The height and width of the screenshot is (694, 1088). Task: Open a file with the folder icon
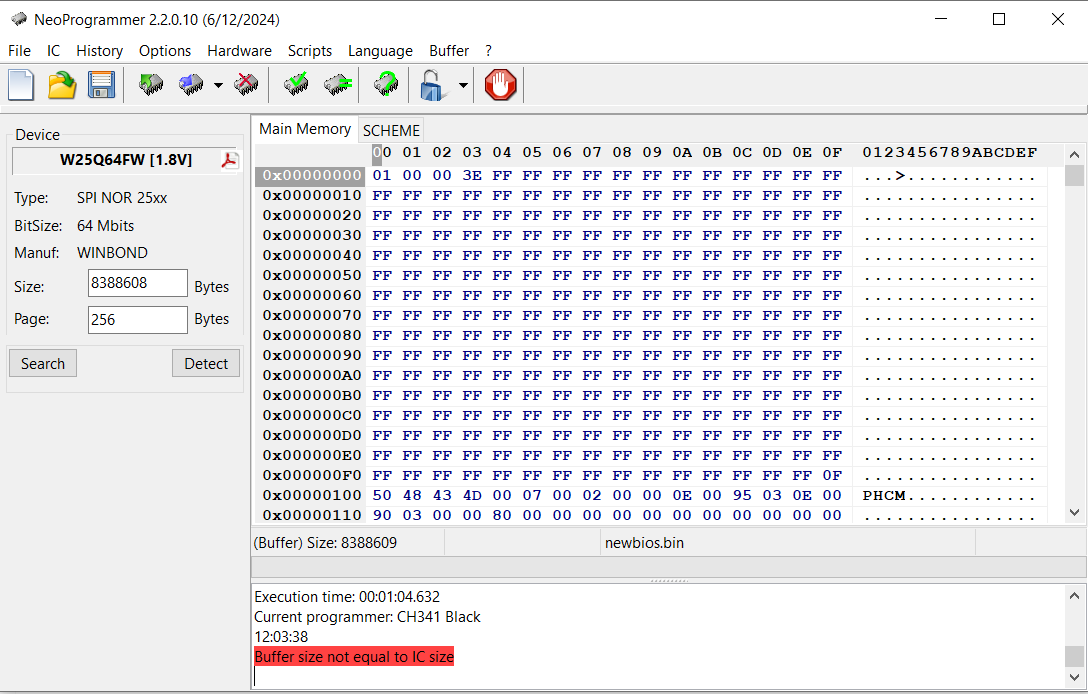62,85
